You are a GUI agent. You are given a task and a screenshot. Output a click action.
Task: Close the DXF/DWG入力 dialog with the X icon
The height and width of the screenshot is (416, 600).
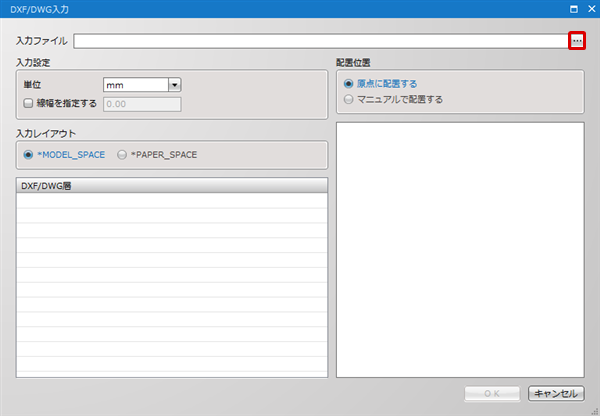point(588,9)
